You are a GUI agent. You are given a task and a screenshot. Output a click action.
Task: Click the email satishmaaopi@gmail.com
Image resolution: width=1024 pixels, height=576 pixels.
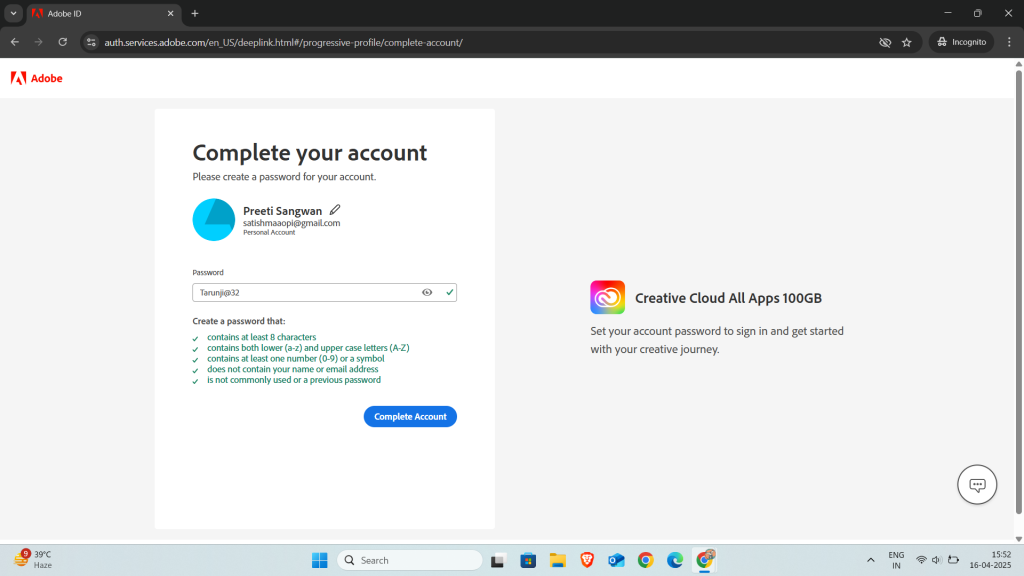[291, 223]
